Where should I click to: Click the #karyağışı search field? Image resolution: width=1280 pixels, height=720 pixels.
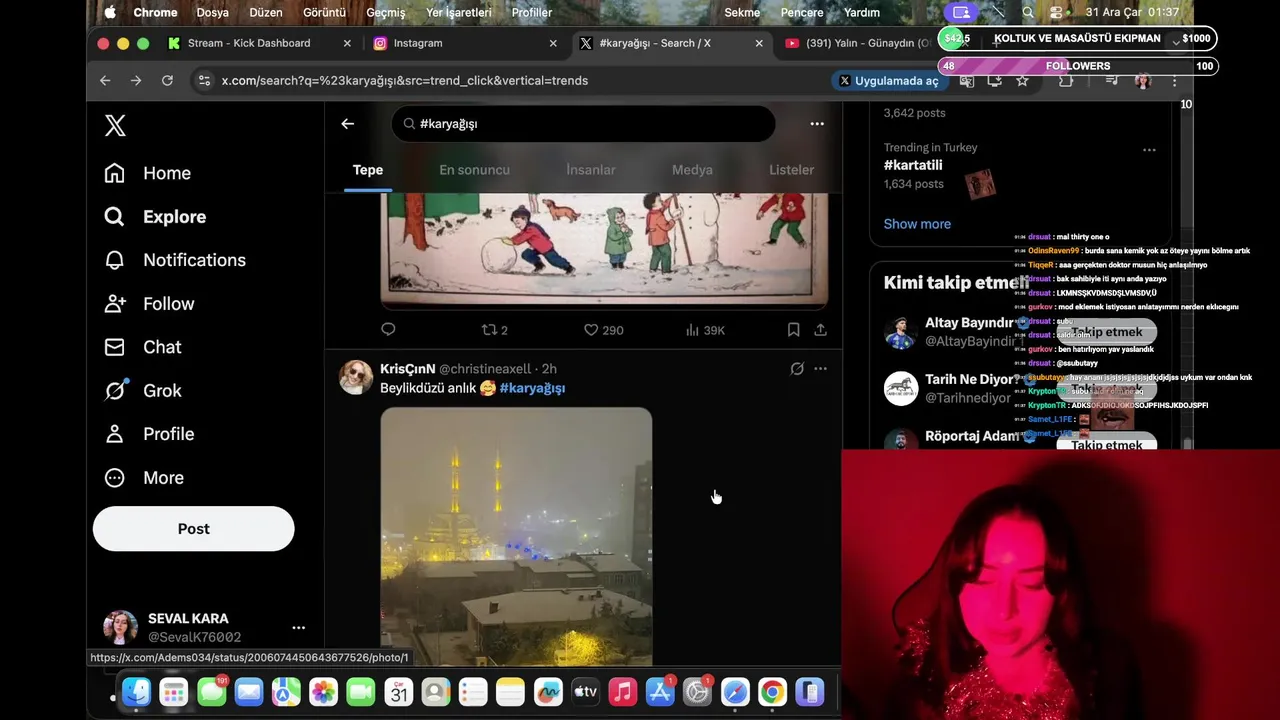(583, 123)
